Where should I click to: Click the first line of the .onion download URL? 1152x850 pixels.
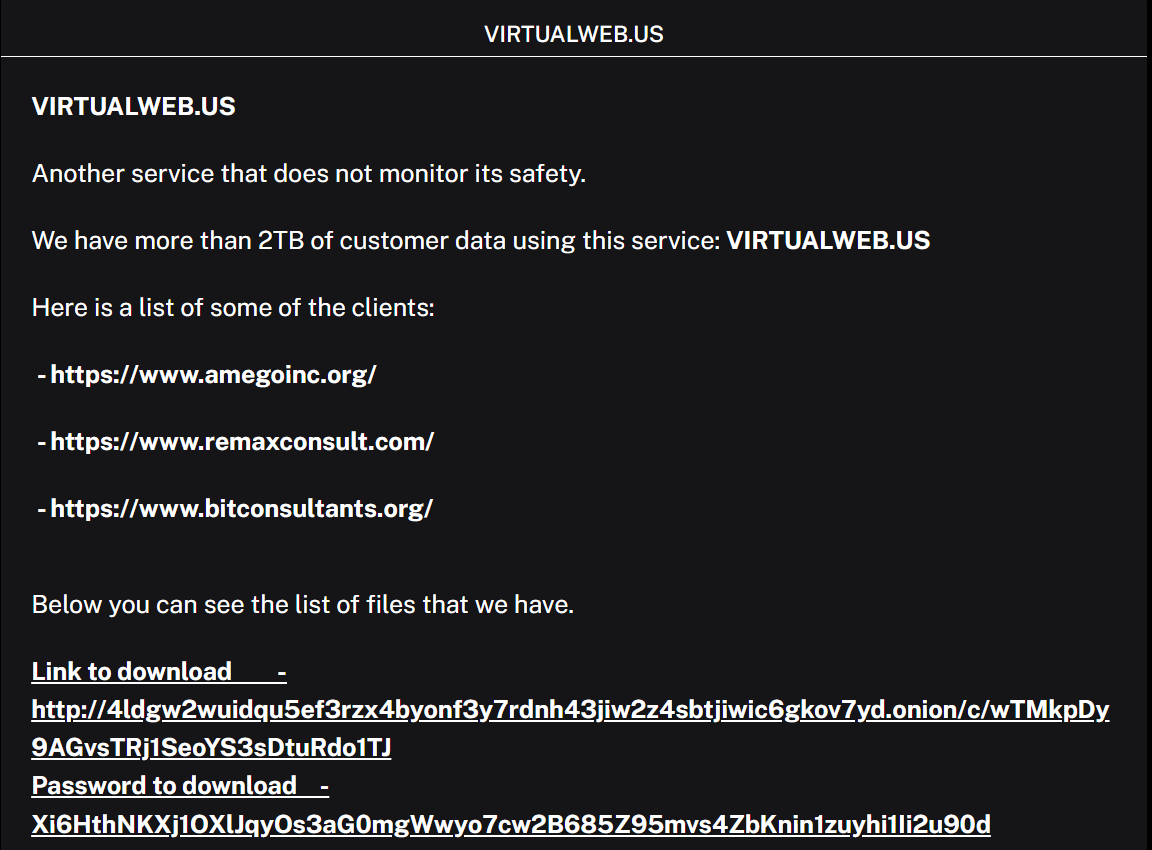click(570, 710)
